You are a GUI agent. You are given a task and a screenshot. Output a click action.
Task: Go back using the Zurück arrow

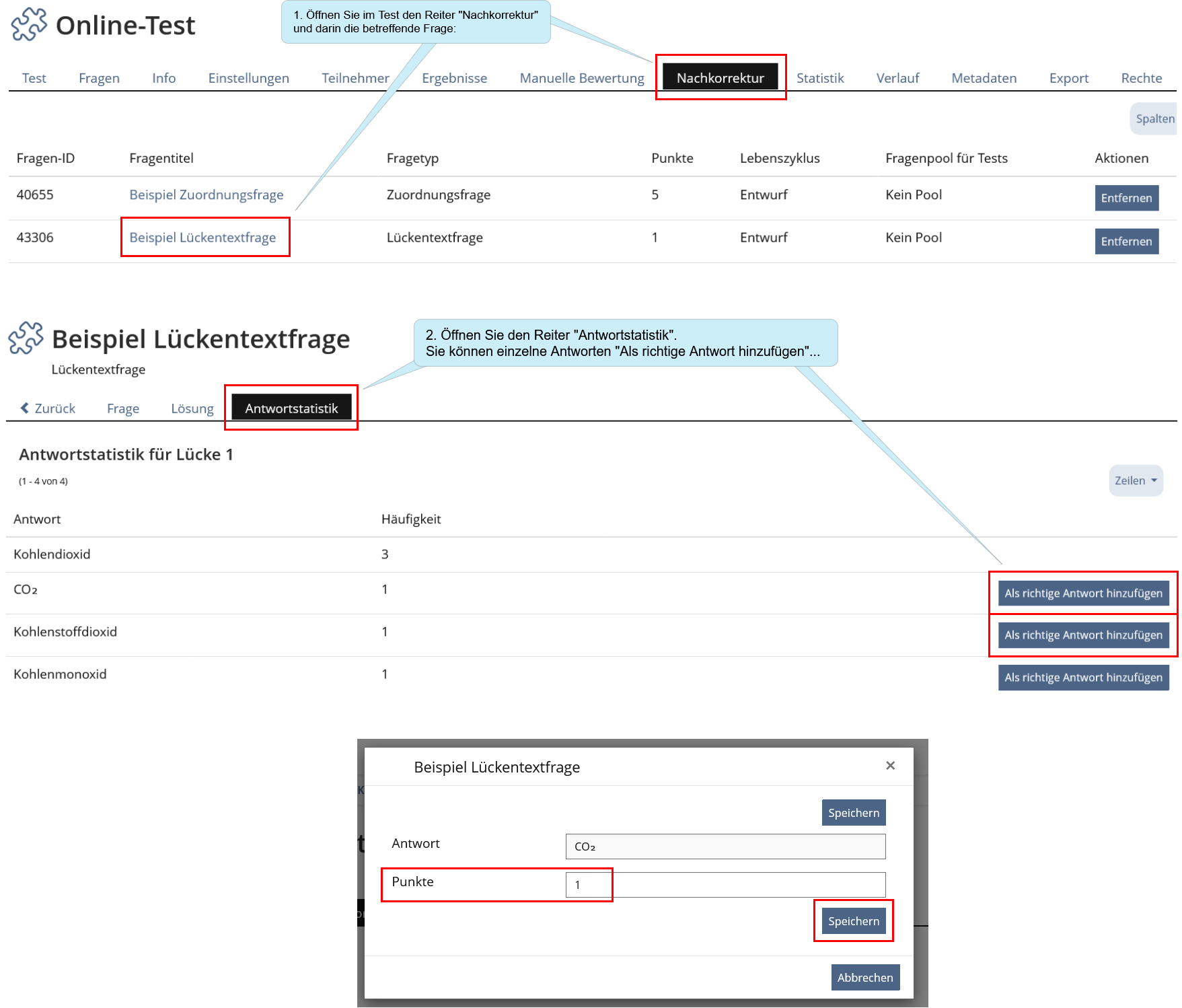48,408
